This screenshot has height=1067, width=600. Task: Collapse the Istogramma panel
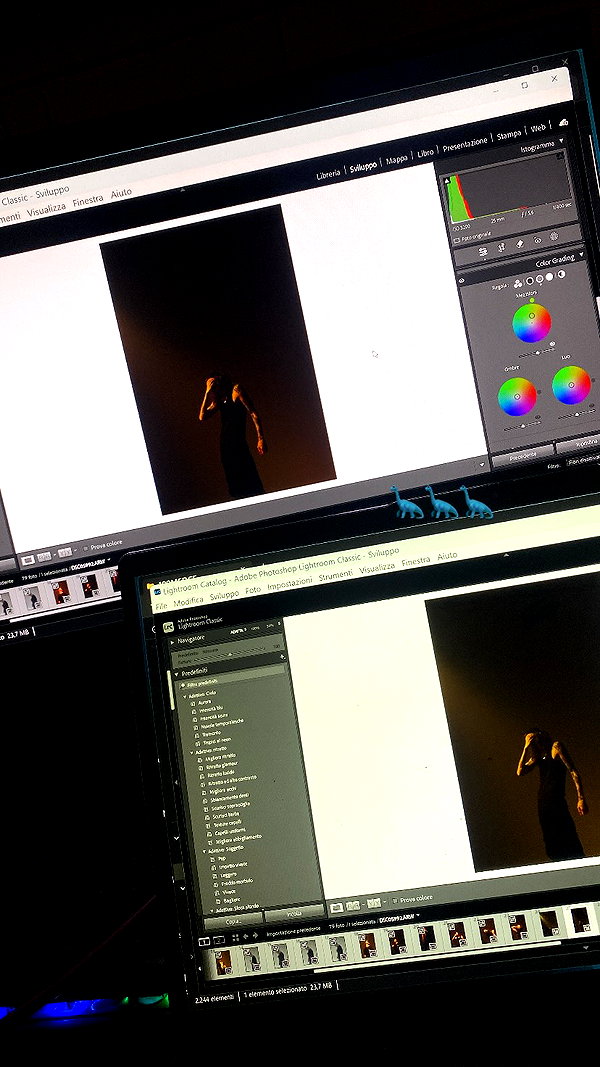pyautogui.click(x=561, y=142)
